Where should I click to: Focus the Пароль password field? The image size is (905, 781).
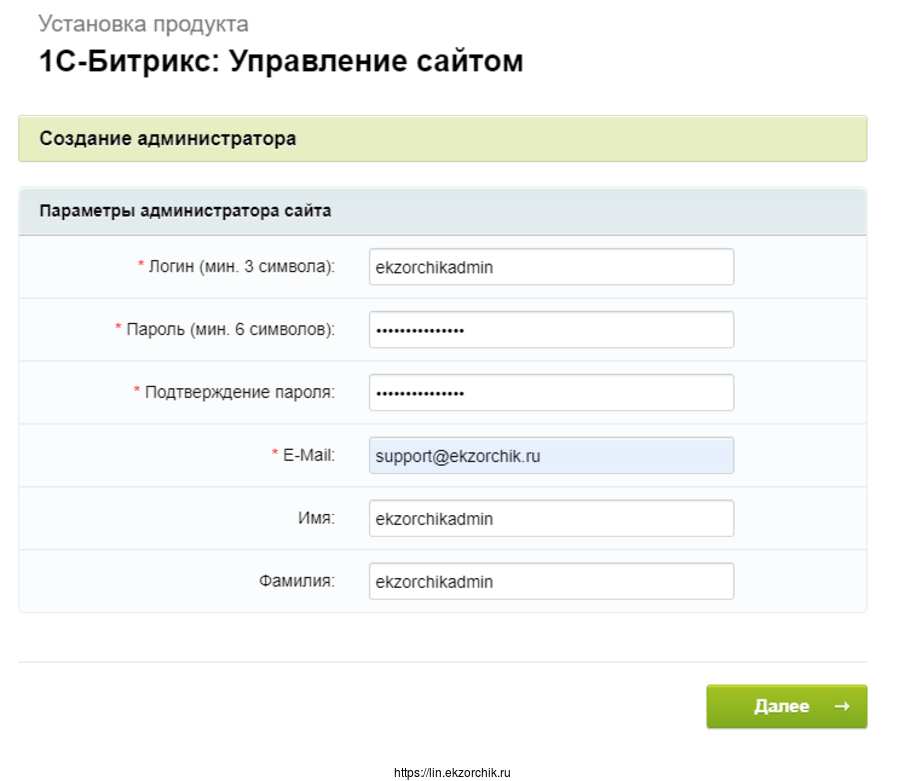(550, 330)
